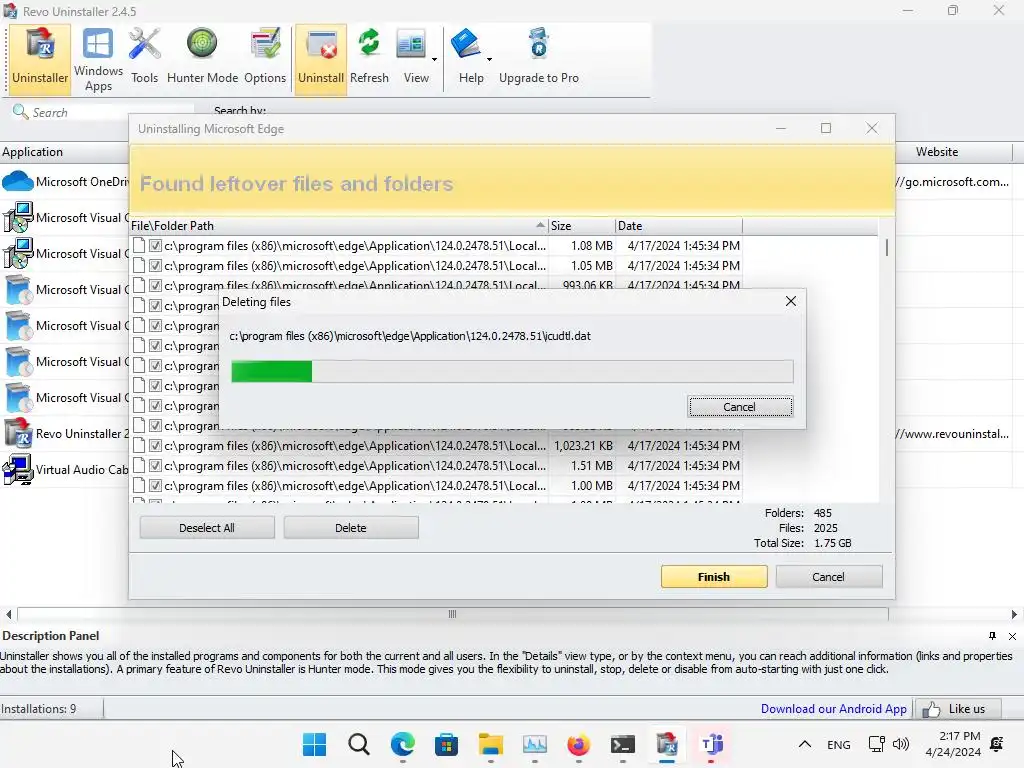Uncheck the leftover file sized 1.51 MB
Screen dimensions: 1024x768
pyautogui.click(x=155, y=466)
